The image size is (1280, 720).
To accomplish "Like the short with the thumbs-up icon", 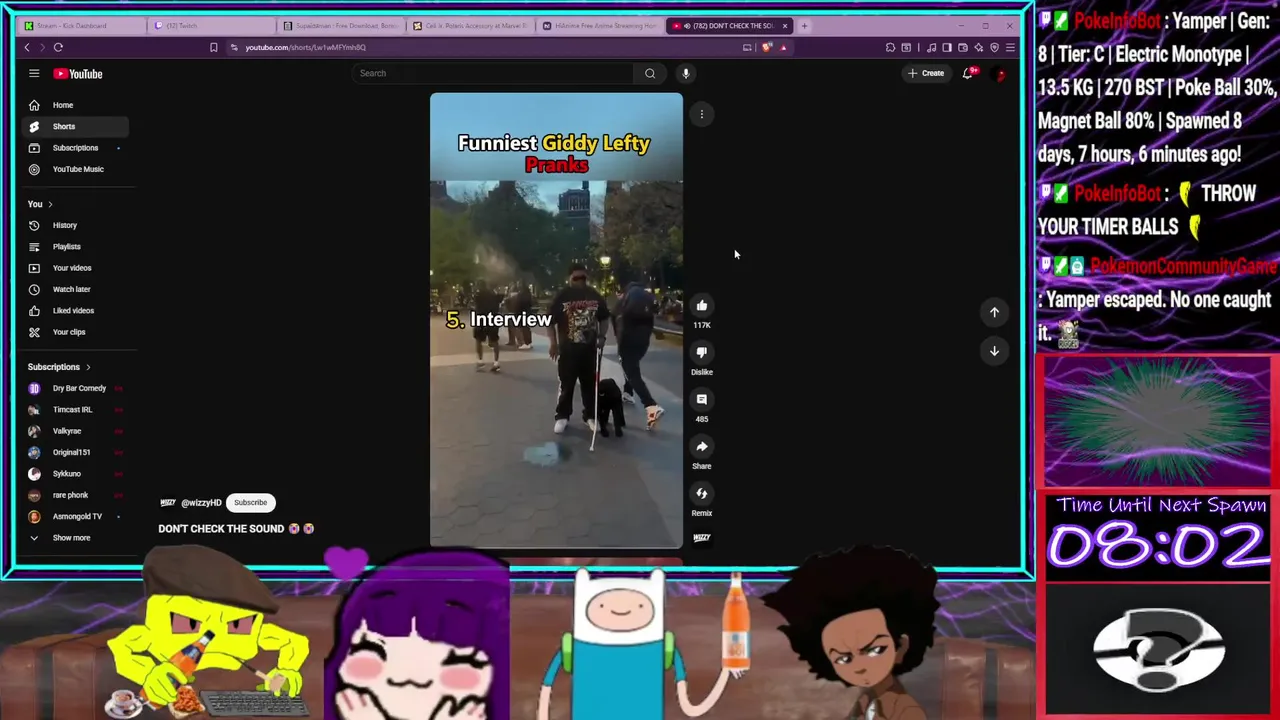I will click(702, 306).
